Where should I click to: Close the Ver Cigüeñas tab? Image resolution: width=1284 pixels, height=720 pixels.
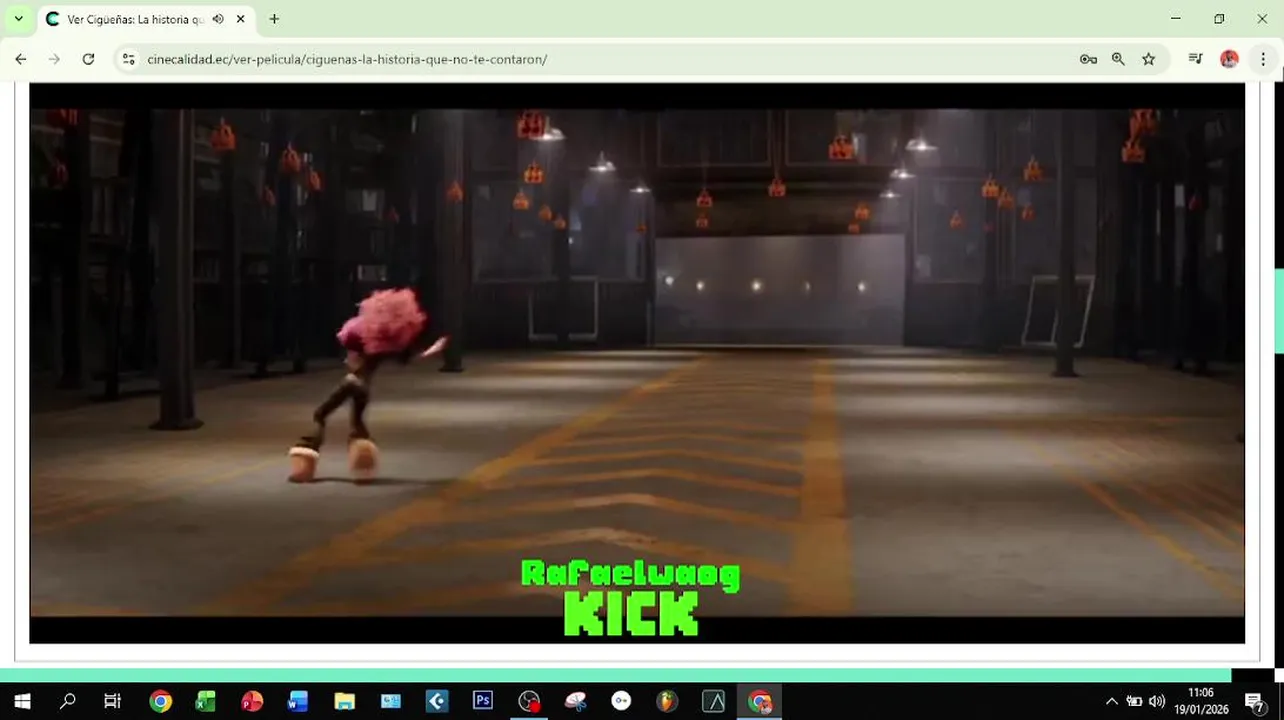tap(241, 19)
